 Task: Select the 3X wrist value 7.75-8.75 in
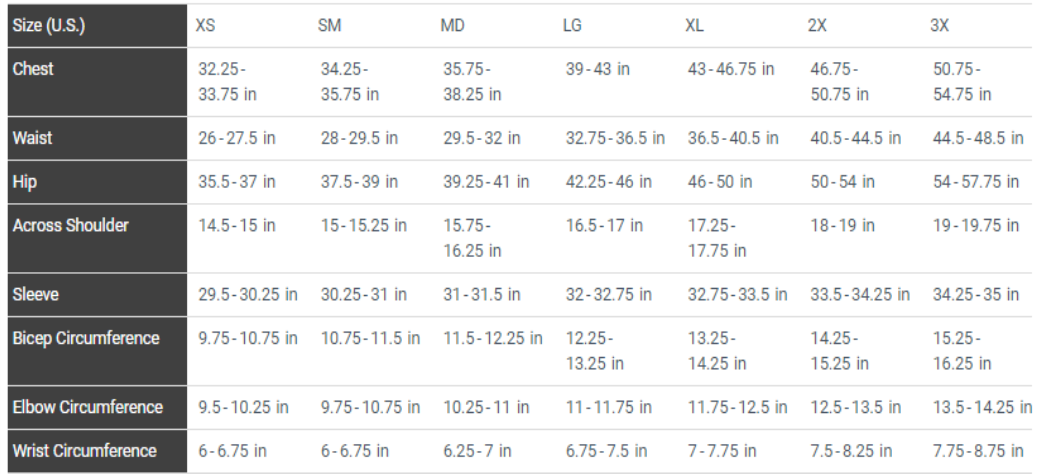point(979,451)
